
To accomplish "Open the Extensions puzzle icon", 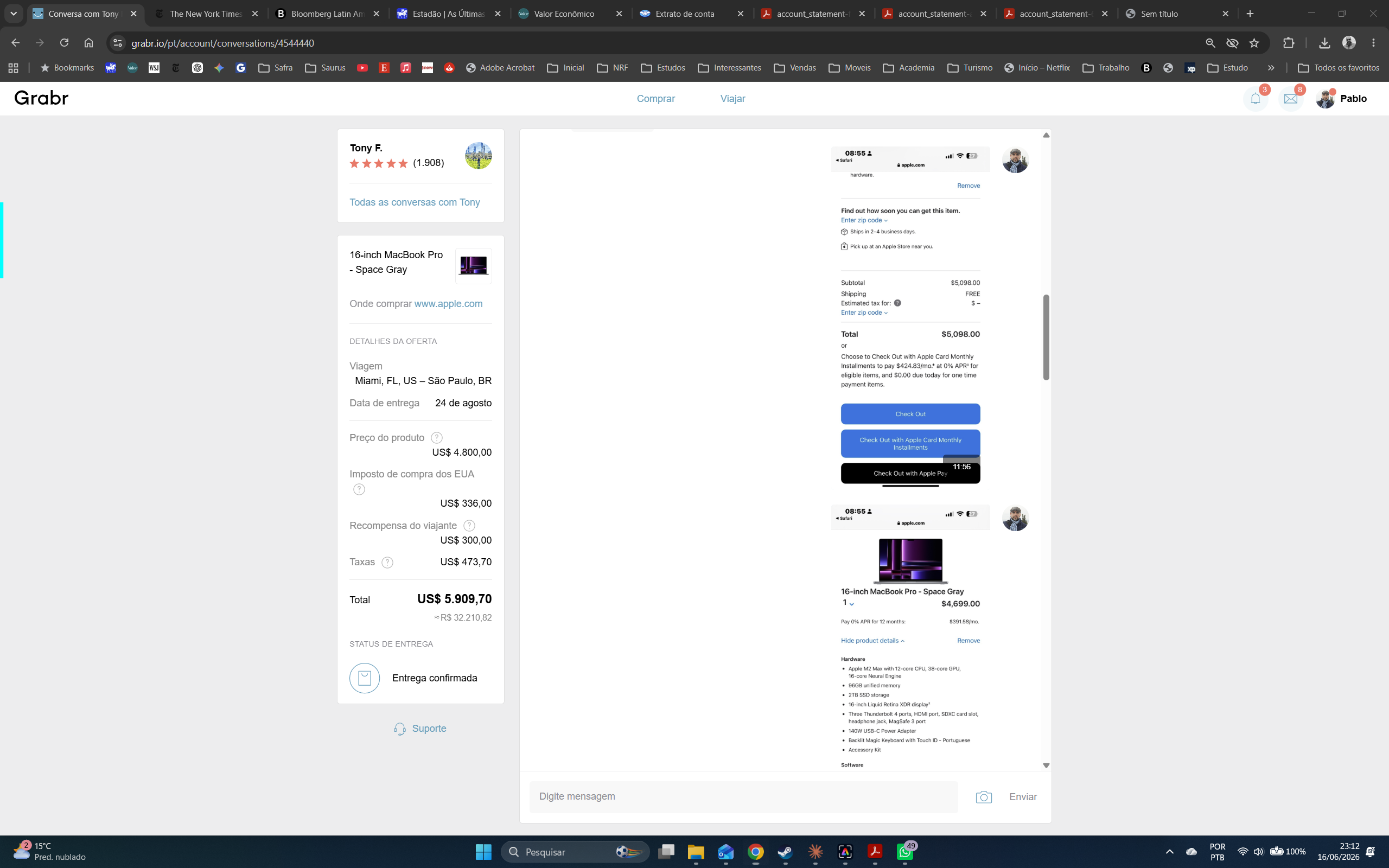I will pos(1289,43).
